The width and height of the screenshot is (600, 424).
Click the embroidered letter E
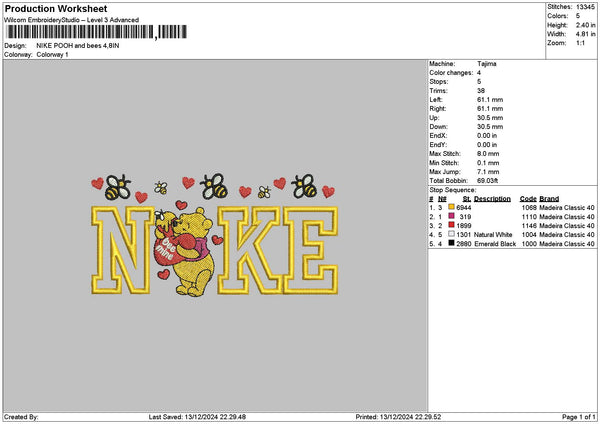coord(311,250)
